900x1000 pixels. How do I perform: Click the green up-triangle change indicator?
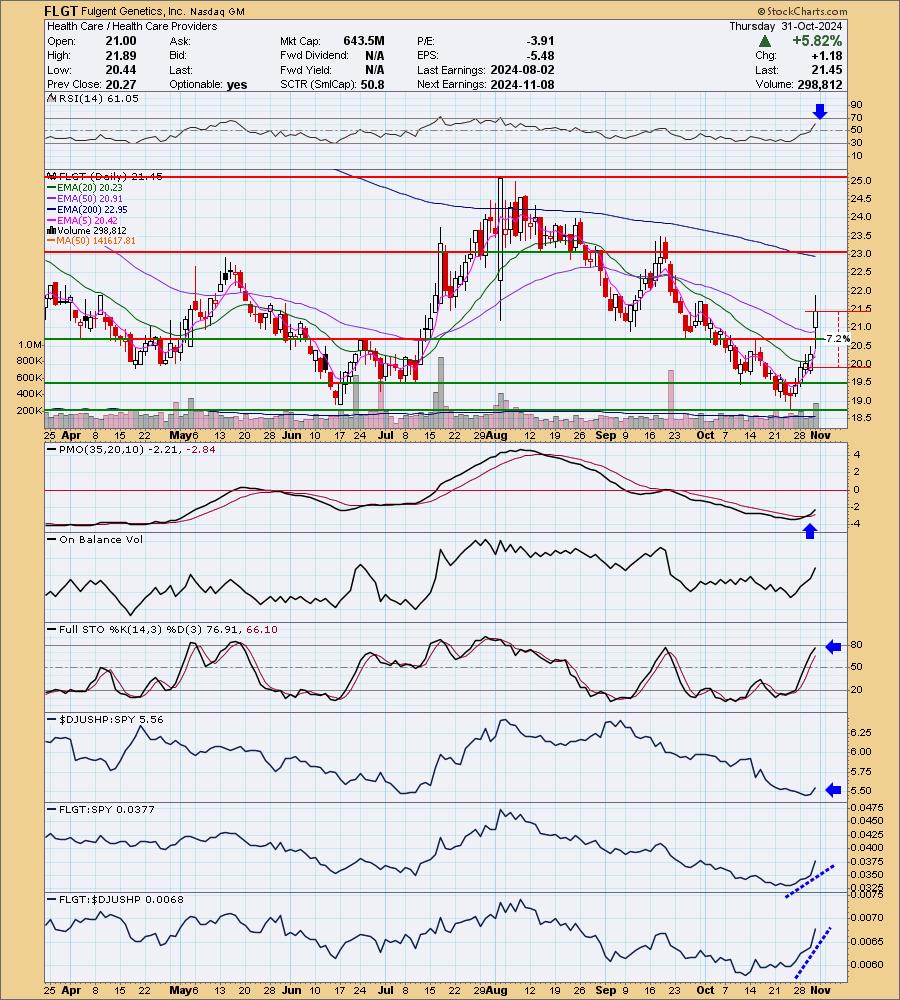click(765, 41)
